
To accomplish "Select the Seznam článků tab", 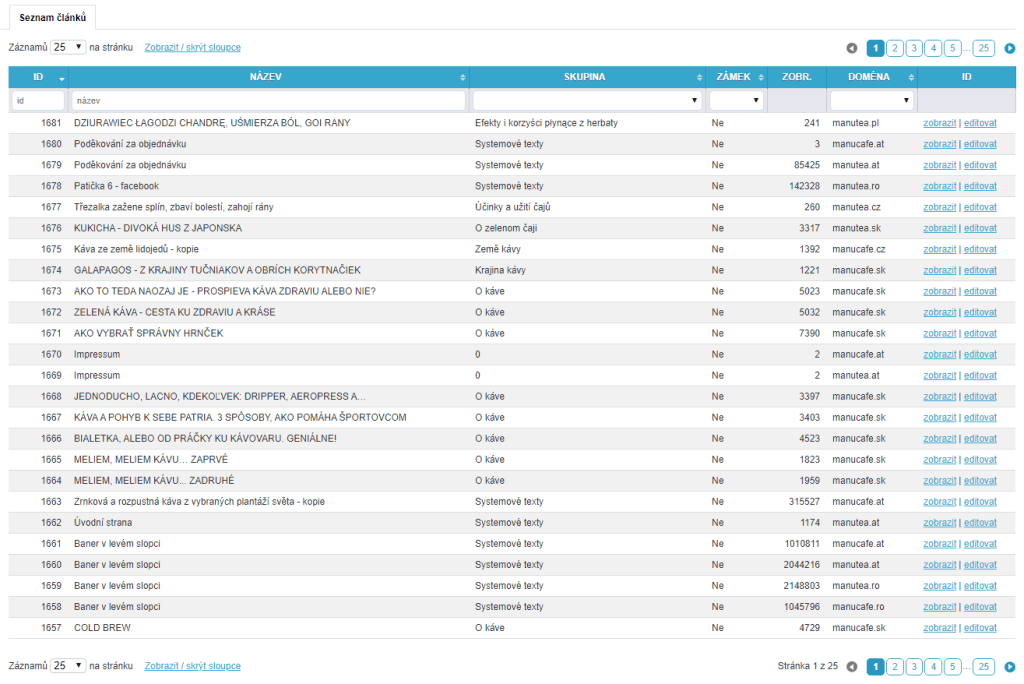I will coord(53,17).
